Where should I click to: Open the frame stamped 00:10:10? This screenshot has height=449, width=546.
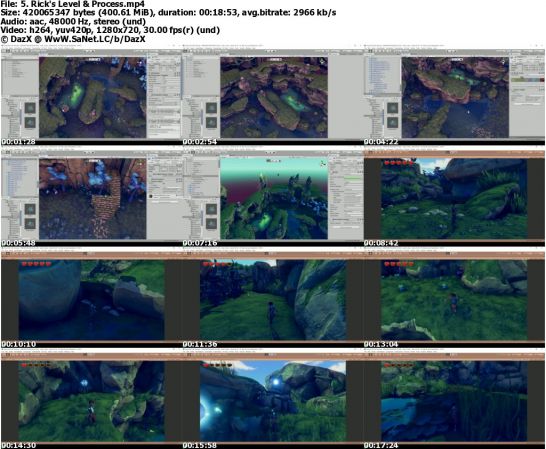point(91,297)
